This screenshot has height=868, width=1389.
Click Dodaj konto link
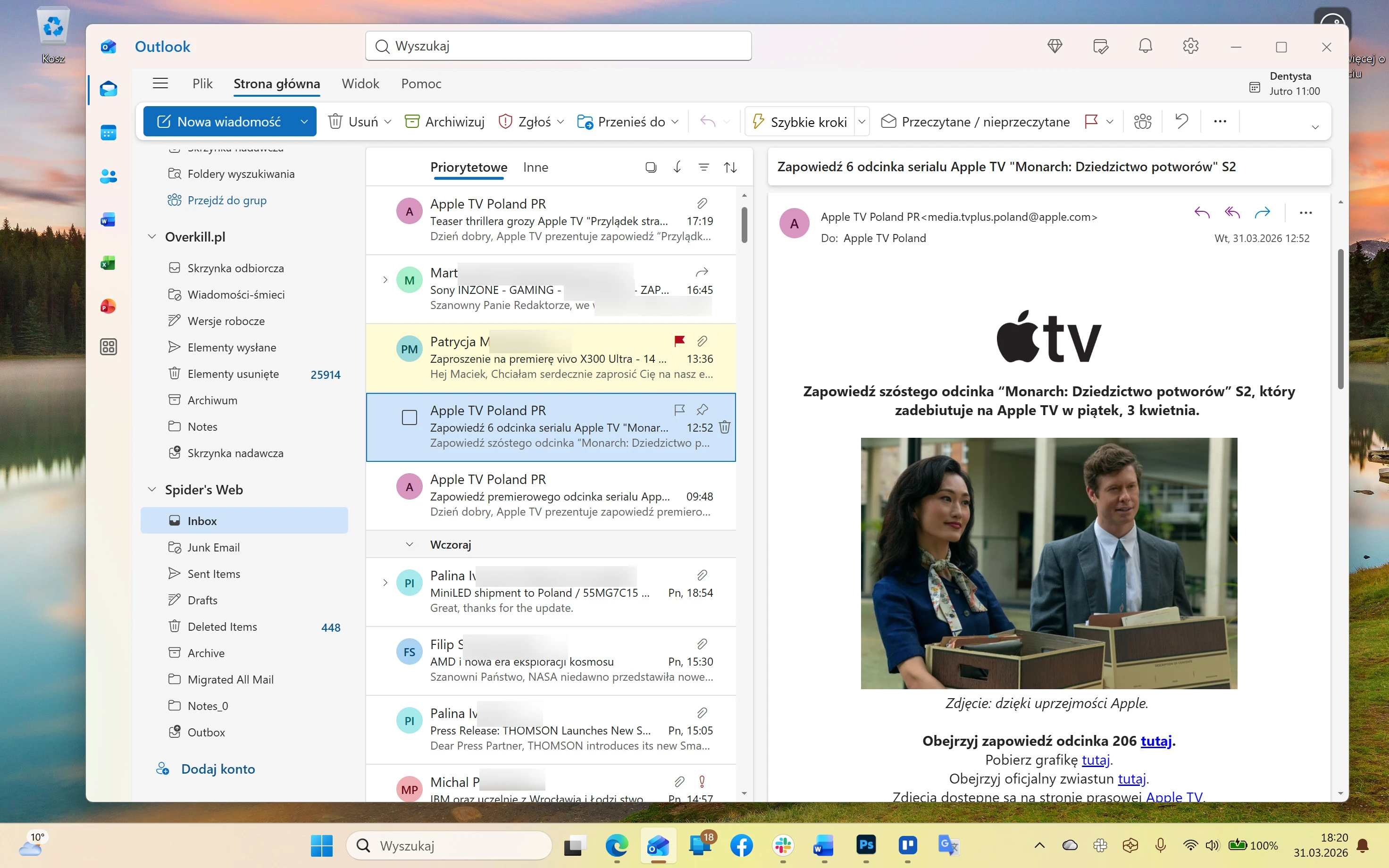click(x=218, y=768)
